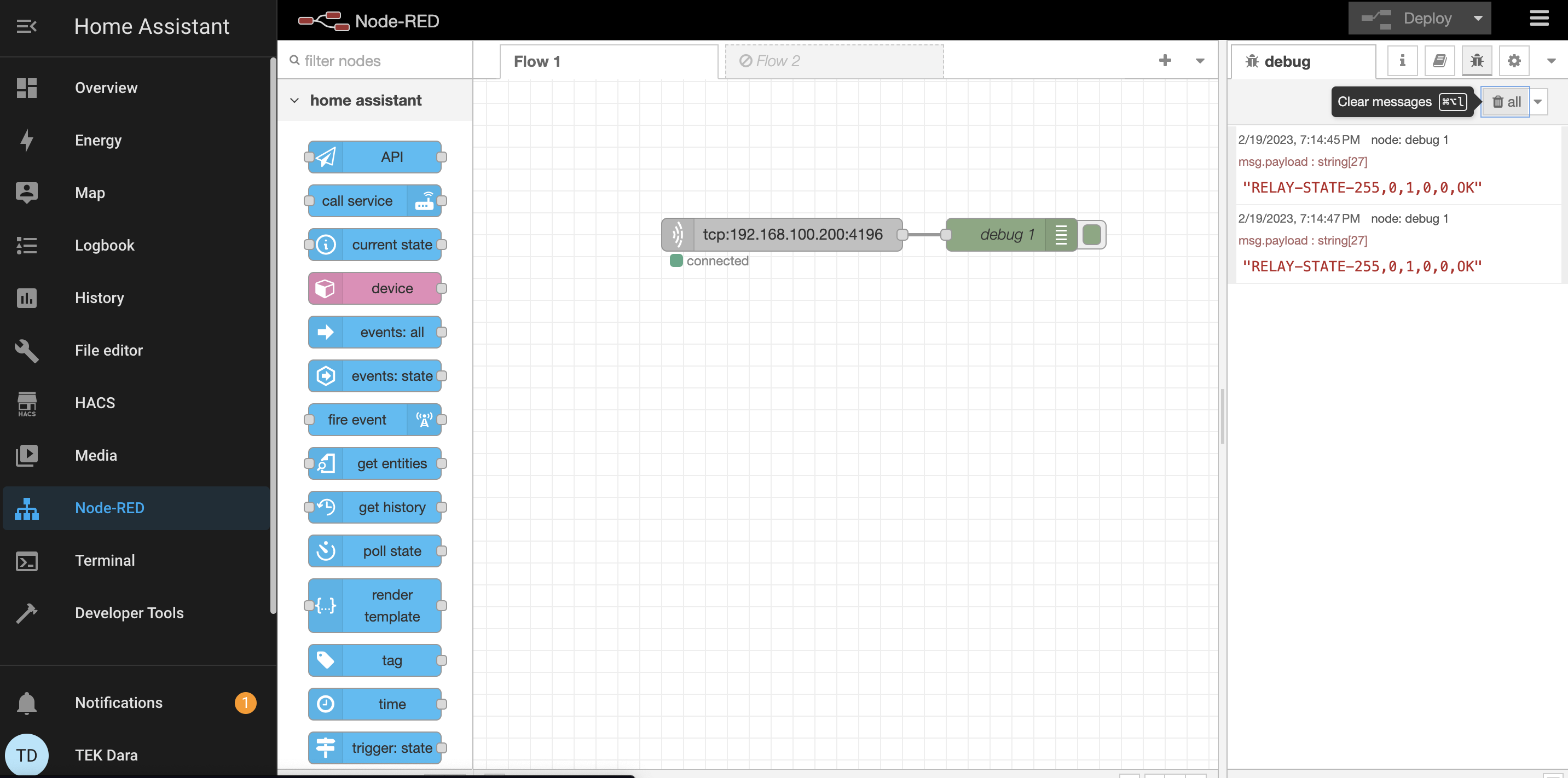Open clear messages options dropdown

coord(1537,102)
